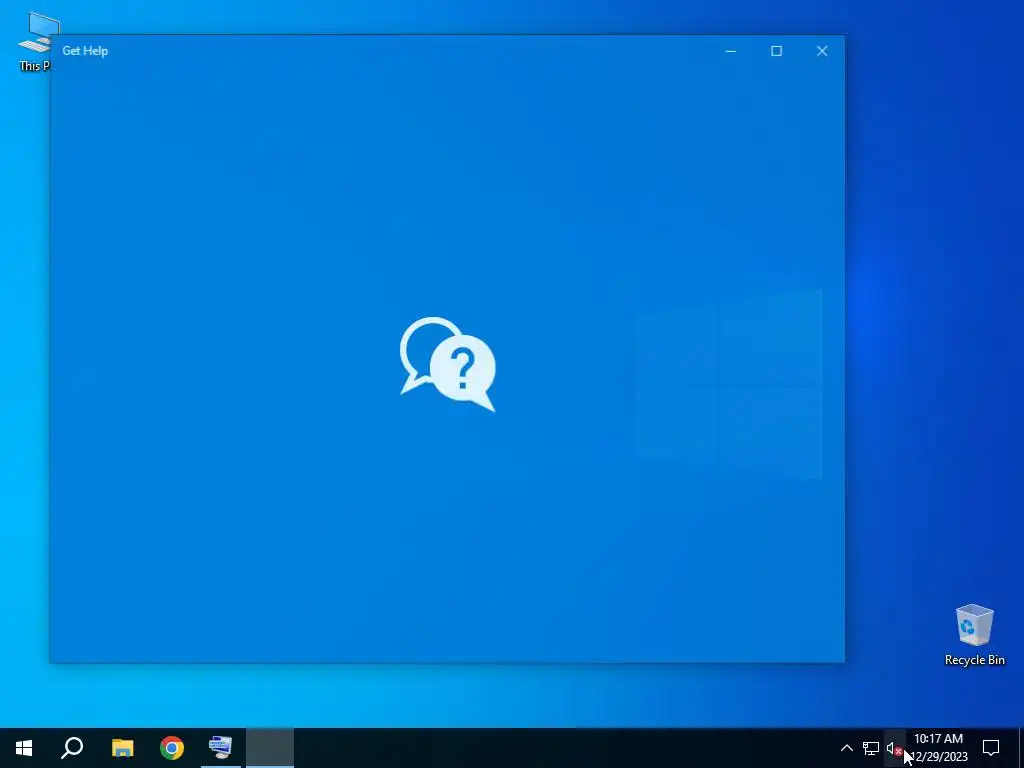Open the network status tray icon
The image size is (1024, 768).
(x=871, y=748)
